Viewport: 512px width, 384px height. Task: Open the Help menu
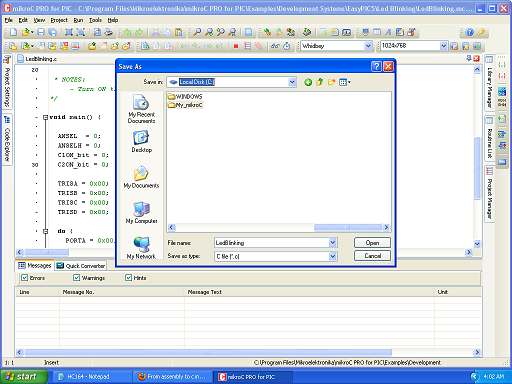coord(113,20)
